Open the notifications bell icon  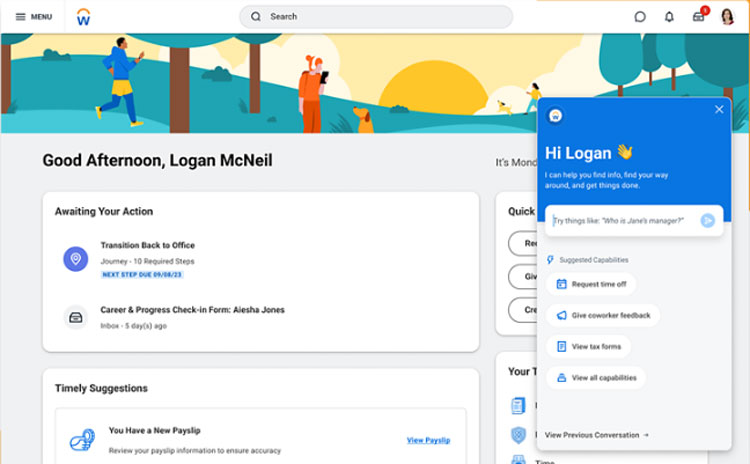[x=669, y=17]
